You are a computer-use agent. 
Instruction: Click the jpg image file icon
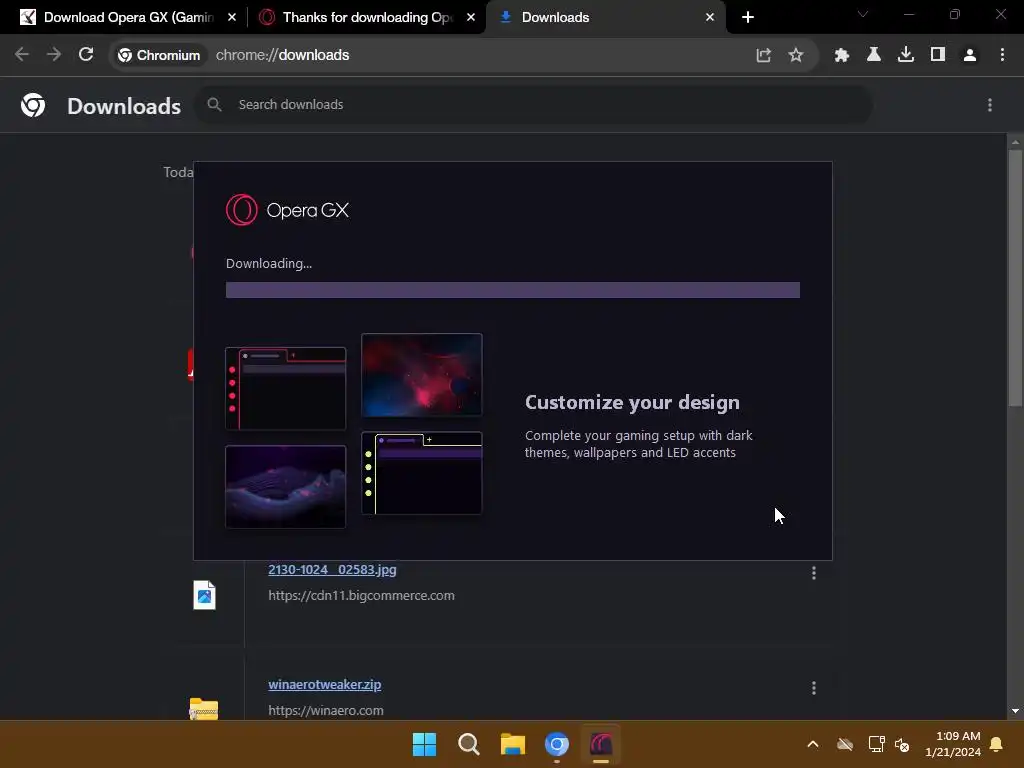(x=204, y=595)
